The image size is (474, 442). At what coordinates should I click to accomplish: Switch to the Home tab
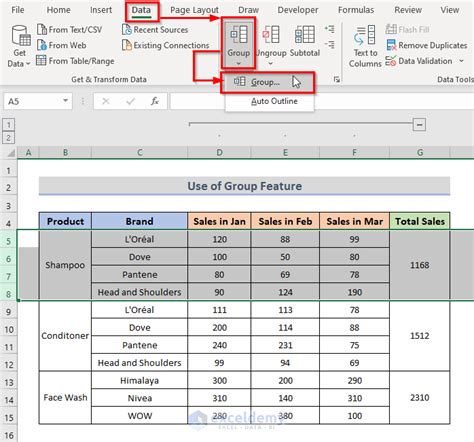58,10
